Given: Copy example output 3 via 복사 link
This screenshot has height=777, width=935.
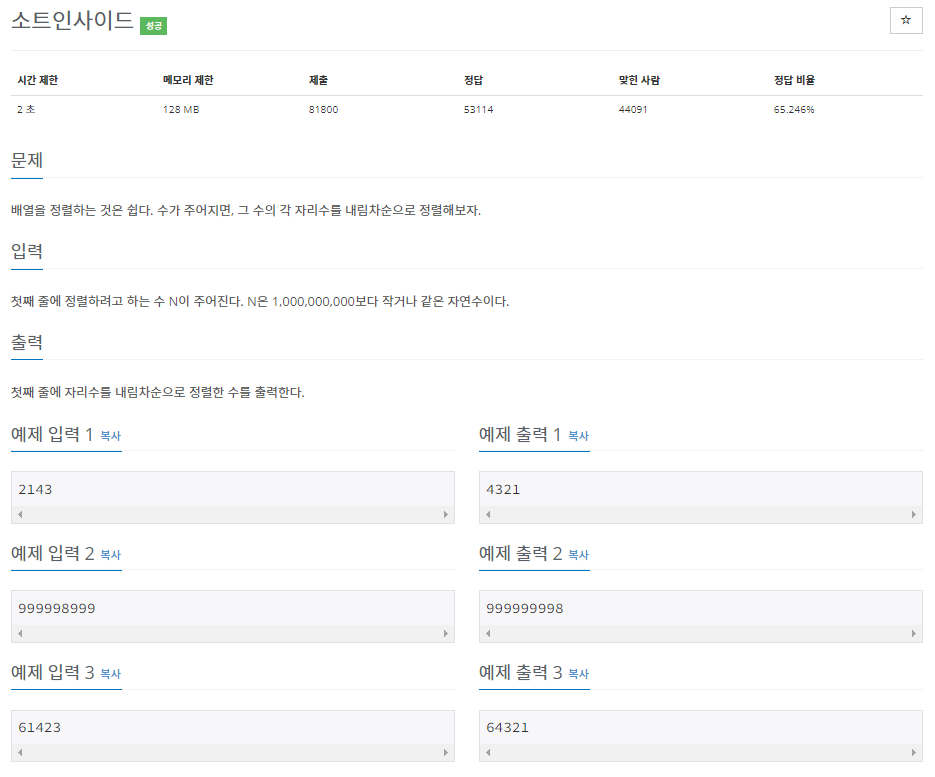Looking at the screenshot, I should click(x=578, y=674).
